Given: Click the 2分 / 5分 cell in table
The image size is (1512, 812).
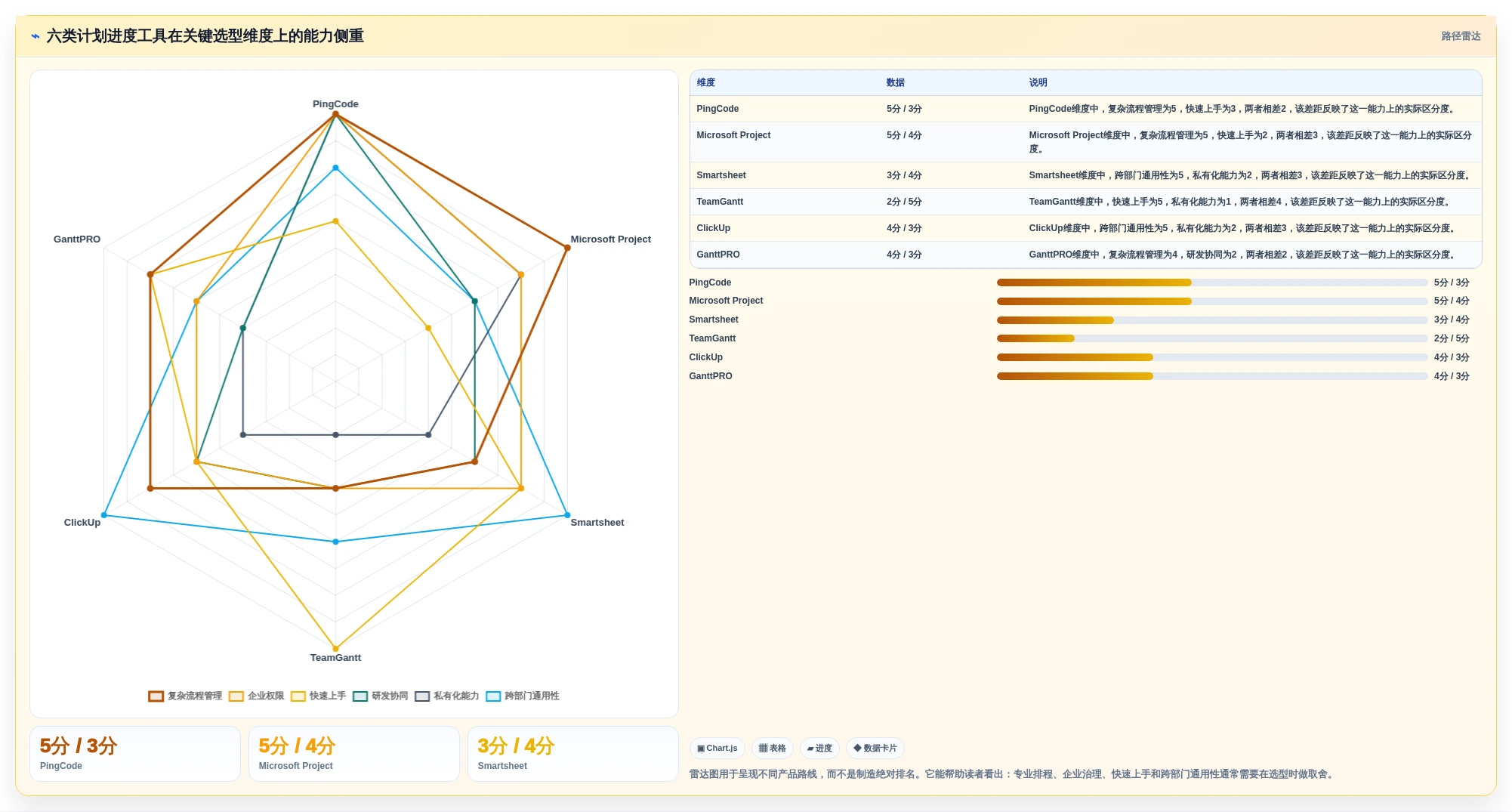Looking at the screenshot, I should pos(904,202).
